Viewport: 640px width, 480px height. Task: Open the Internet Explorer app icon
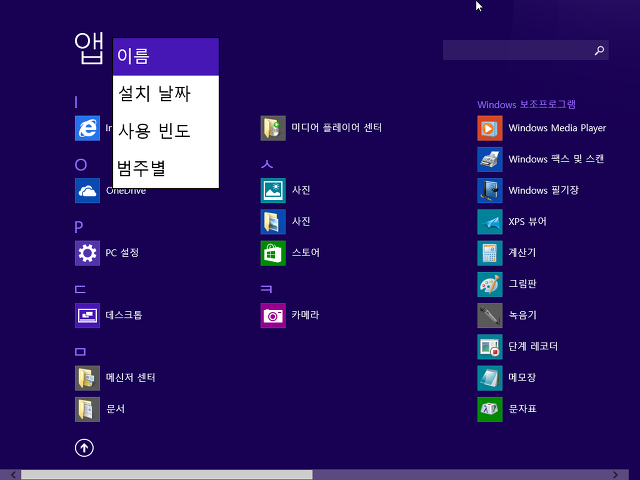87,128
